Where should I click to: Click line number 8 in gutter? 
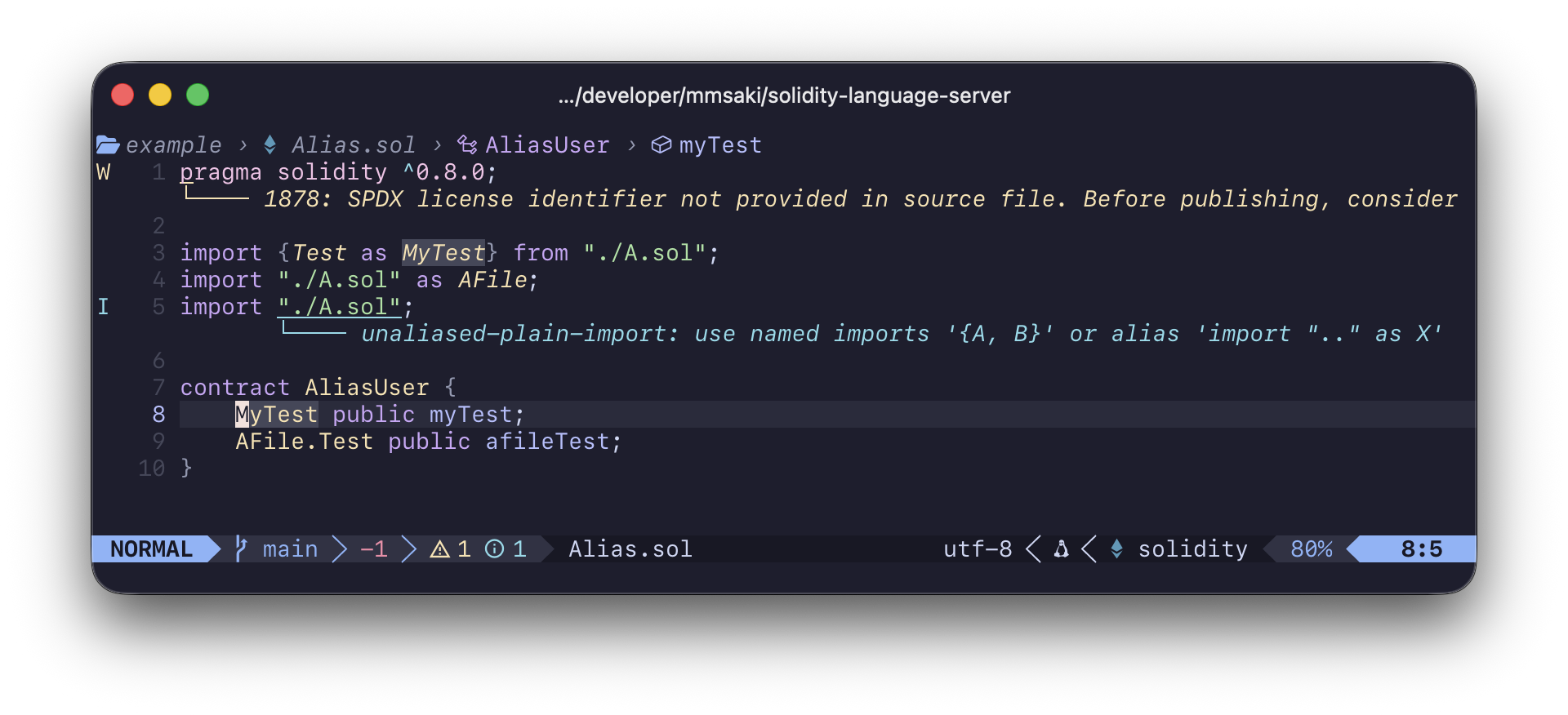pos(158,415)
